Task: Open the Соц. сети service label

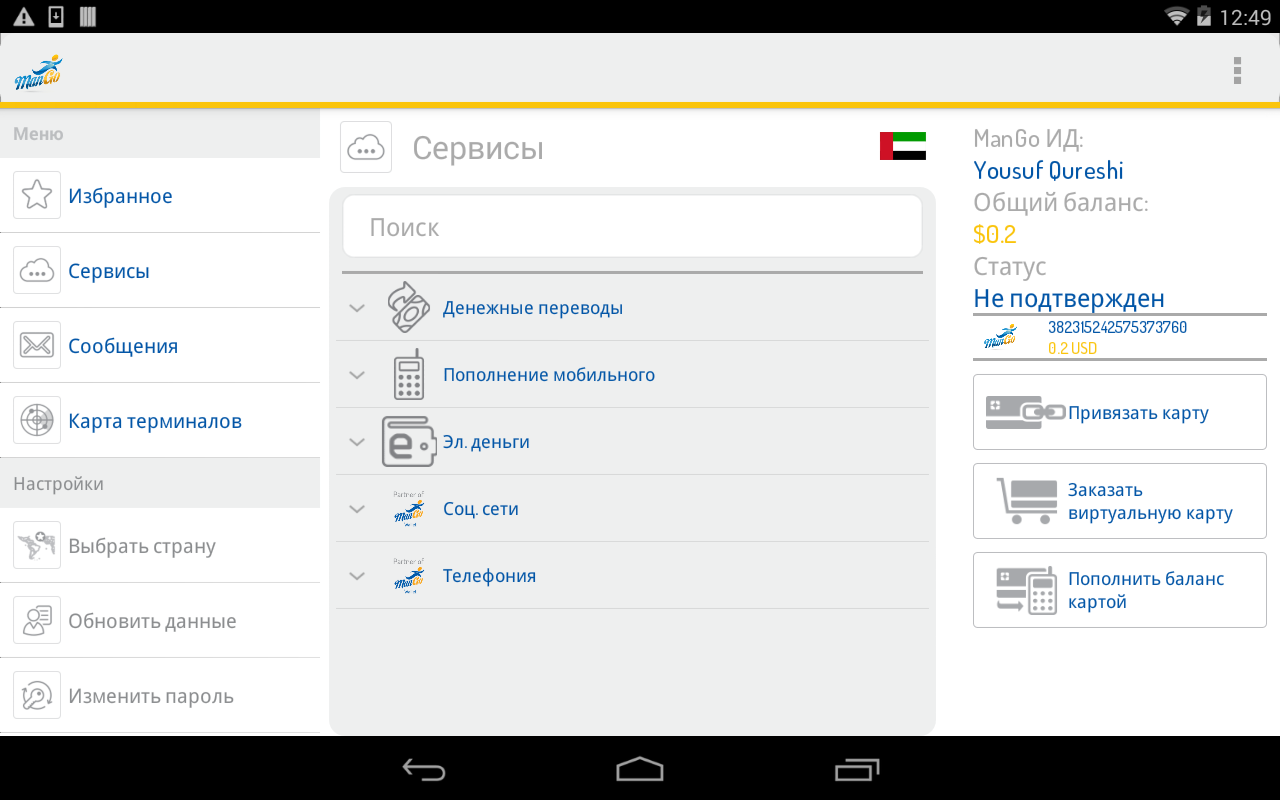Action: click(481, 508)
